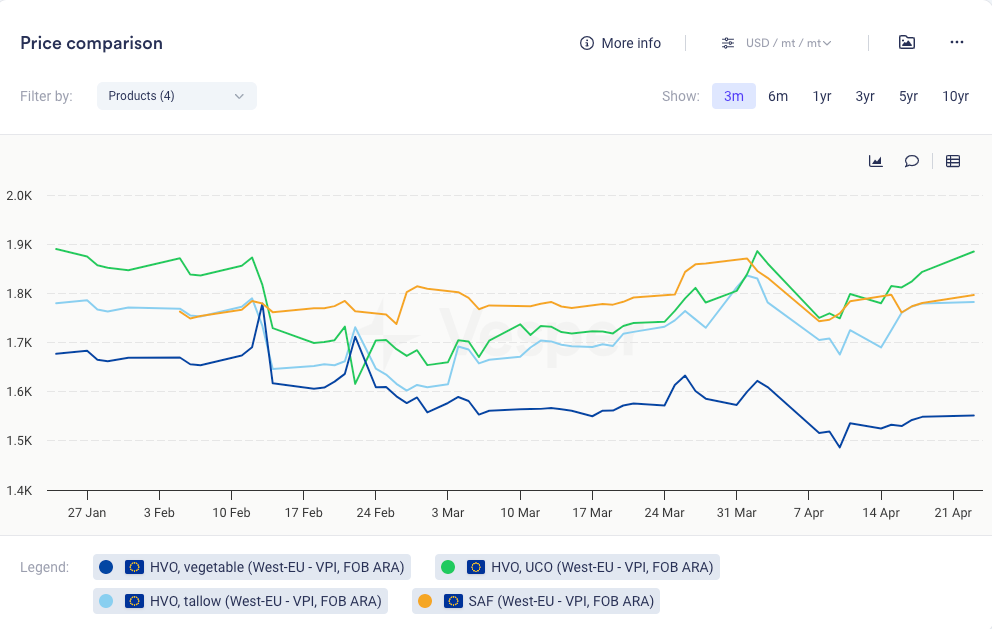The width and height of the screenshot is (992, 629).
Task: Click the More info link
Action: pos(631,43)
